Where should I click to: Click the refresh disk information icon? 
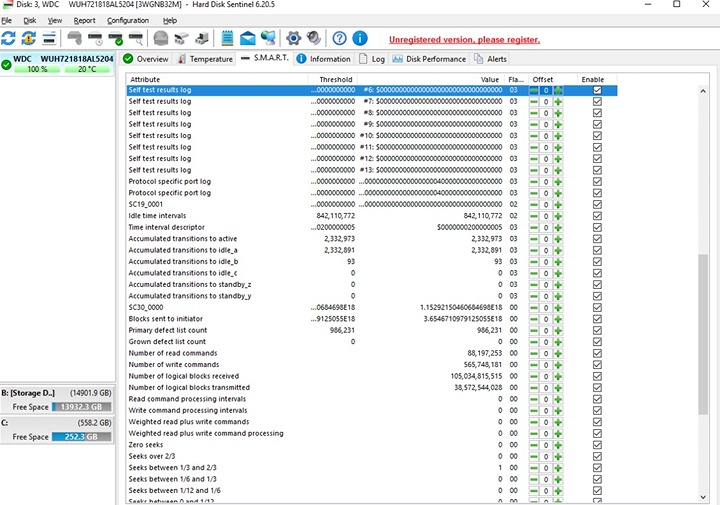point(8,38)
